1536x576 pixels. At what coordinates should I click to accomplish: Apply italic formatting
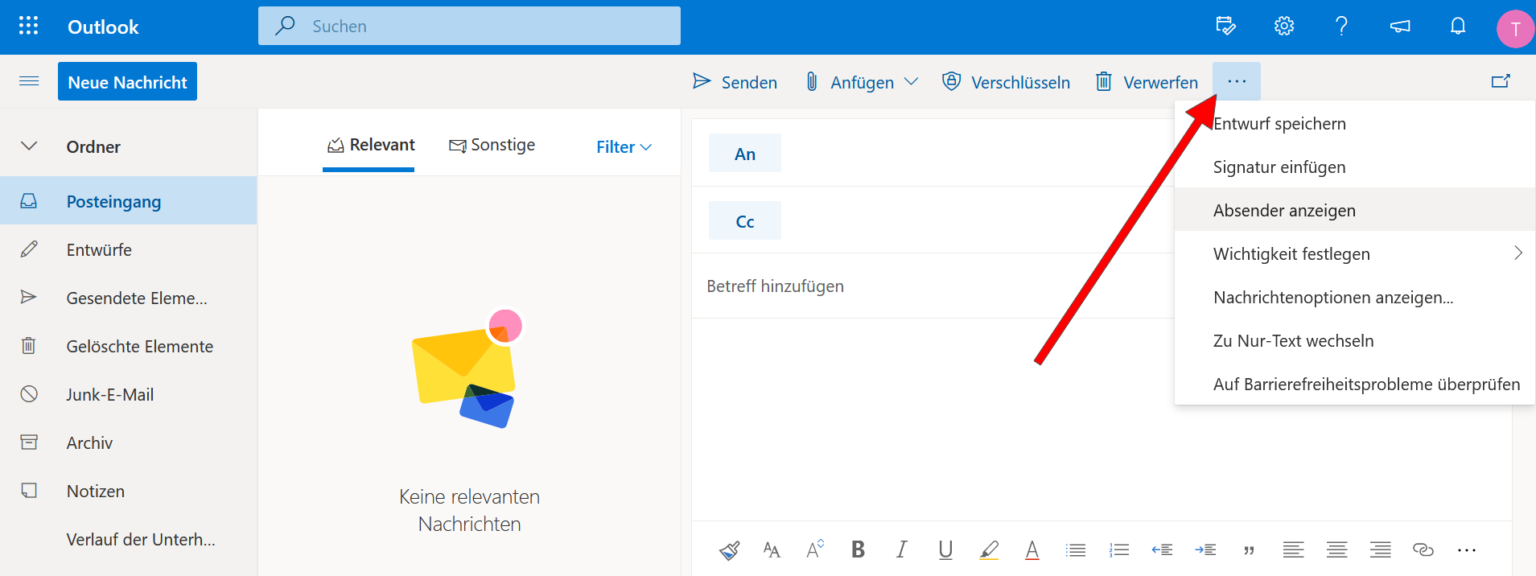click(x=901, y=549)
